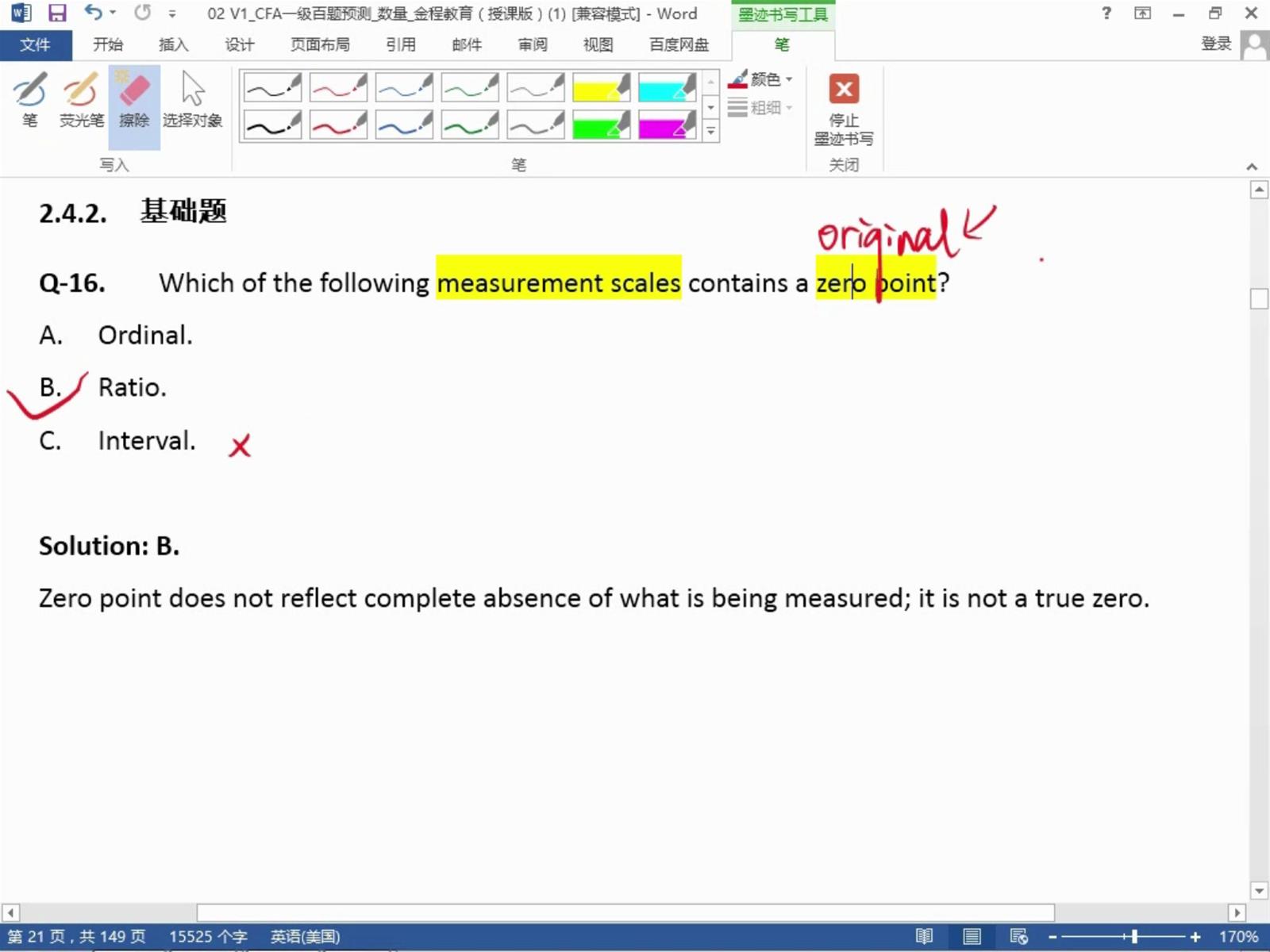Image resolution: width=1270 pixels, height=952 pixels.
Task: Click the vertical scrollbar down arrow
Action: [x=1259, y=891]
